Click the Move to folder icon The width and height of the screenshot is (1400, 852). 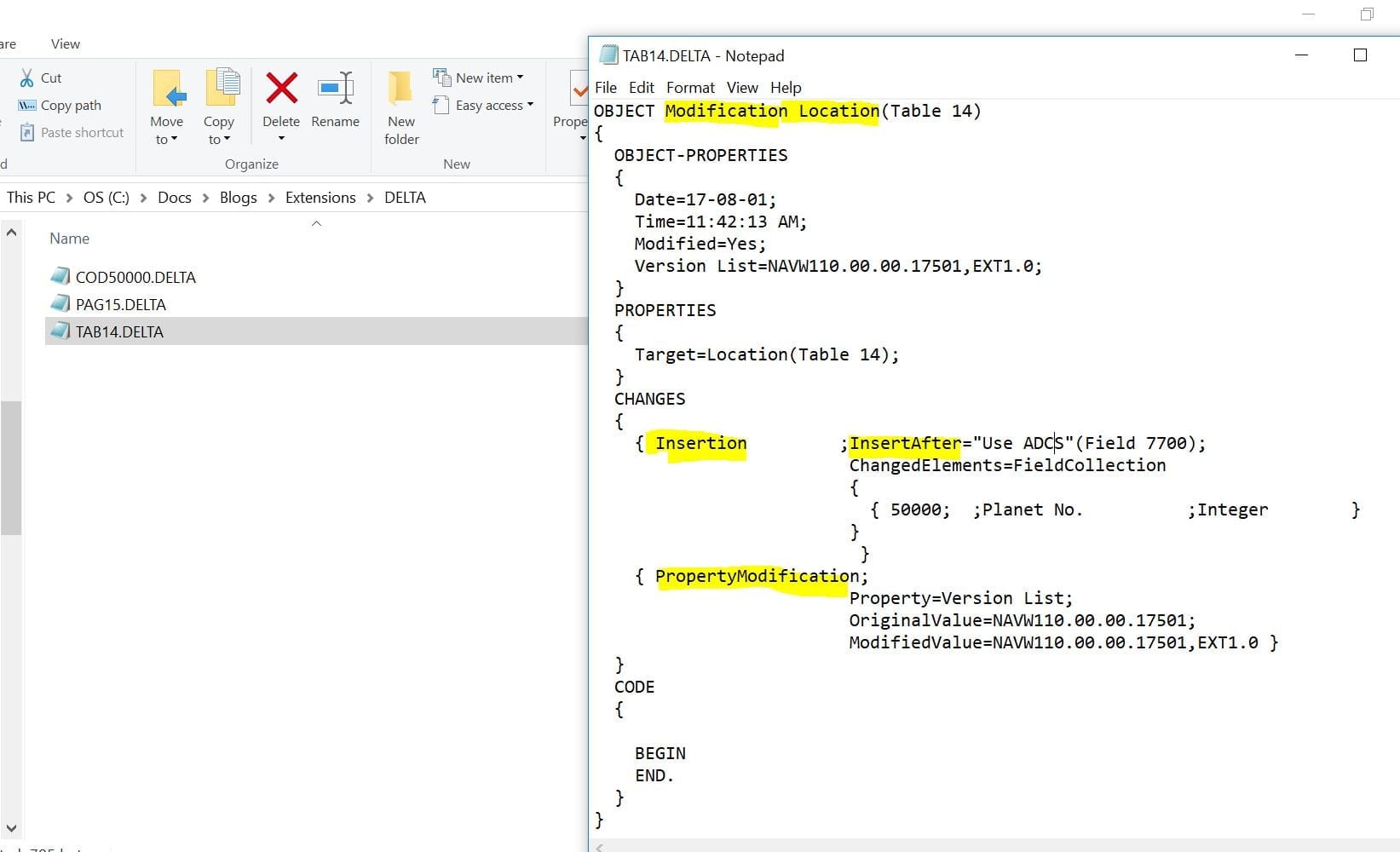[x=168, y=89]
